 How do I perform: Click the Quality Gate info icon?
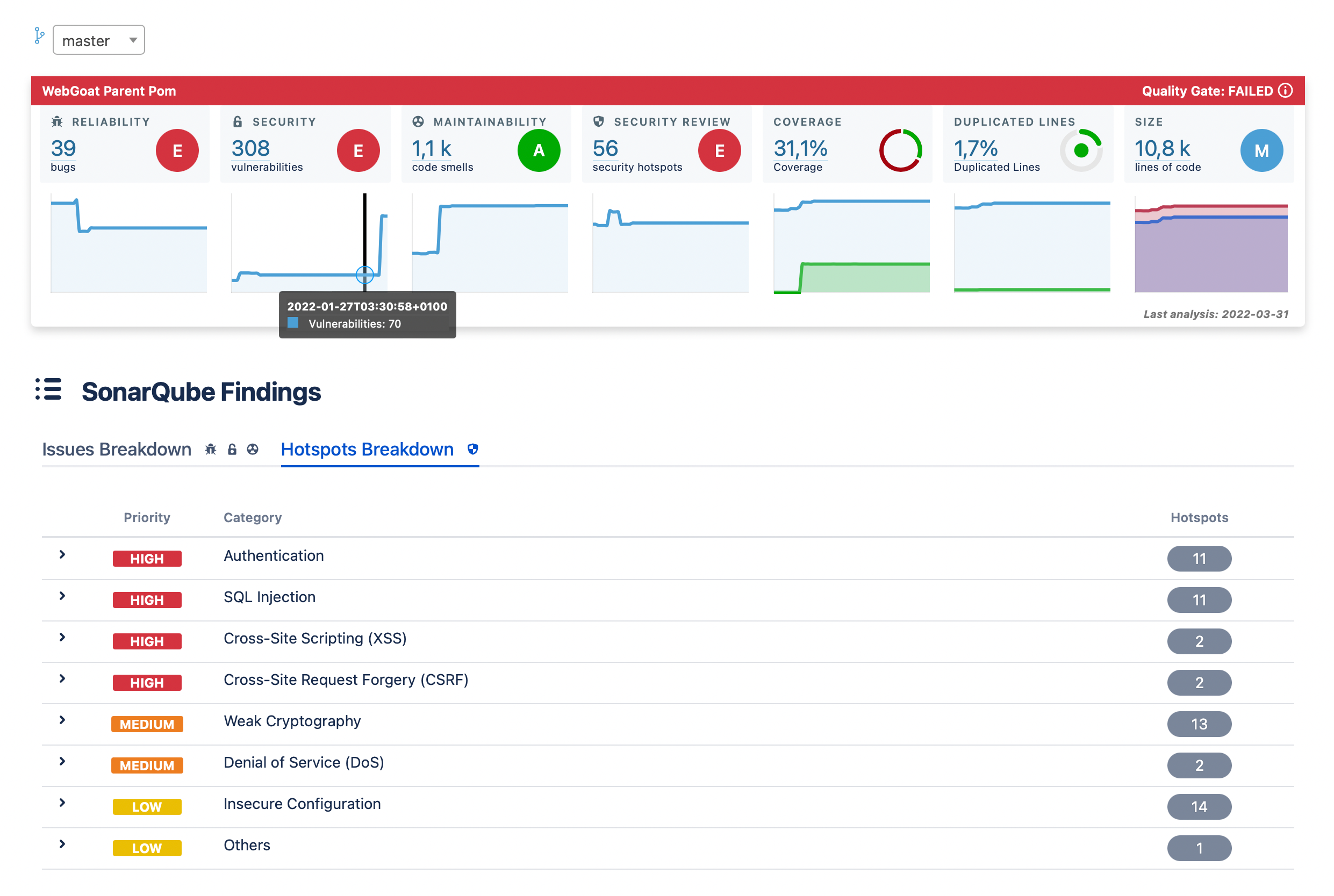click(1285, 91)
